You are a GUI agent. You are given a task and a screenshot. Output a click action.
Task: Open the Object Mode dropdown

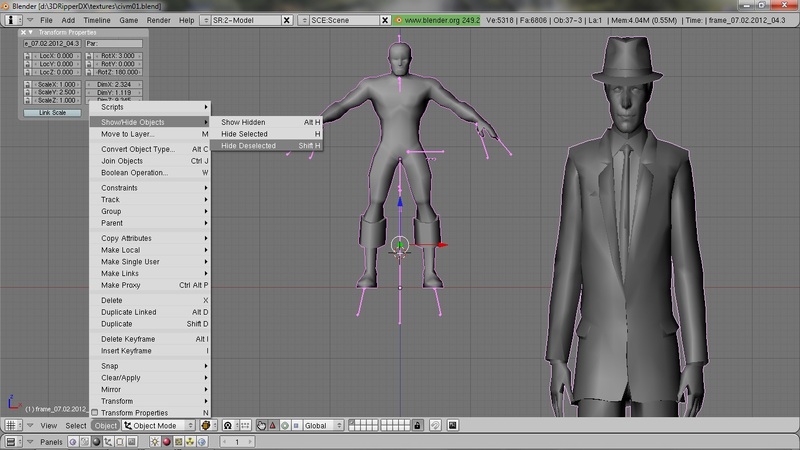coord(159,426)
